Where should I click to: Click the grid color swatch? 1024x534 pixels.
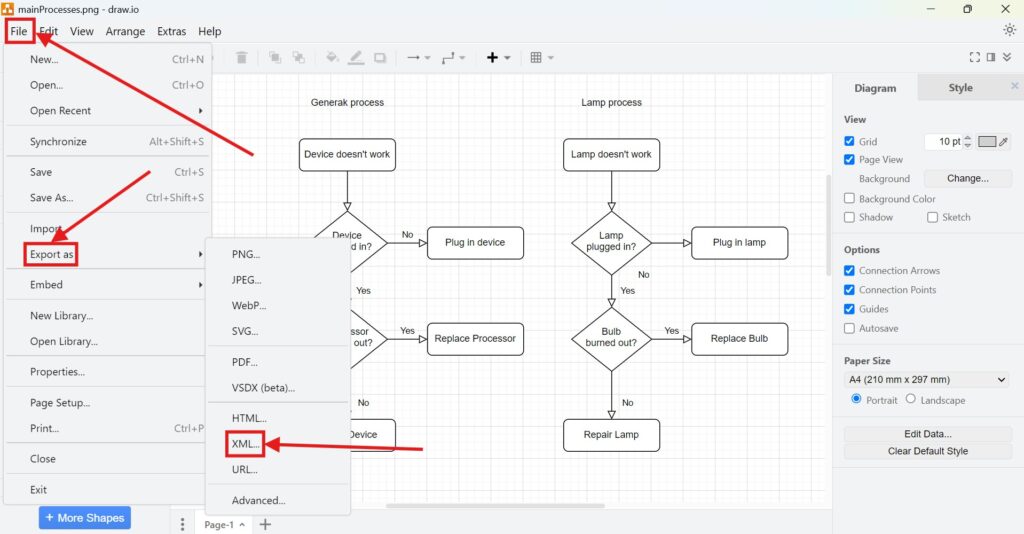coord(987,142)
